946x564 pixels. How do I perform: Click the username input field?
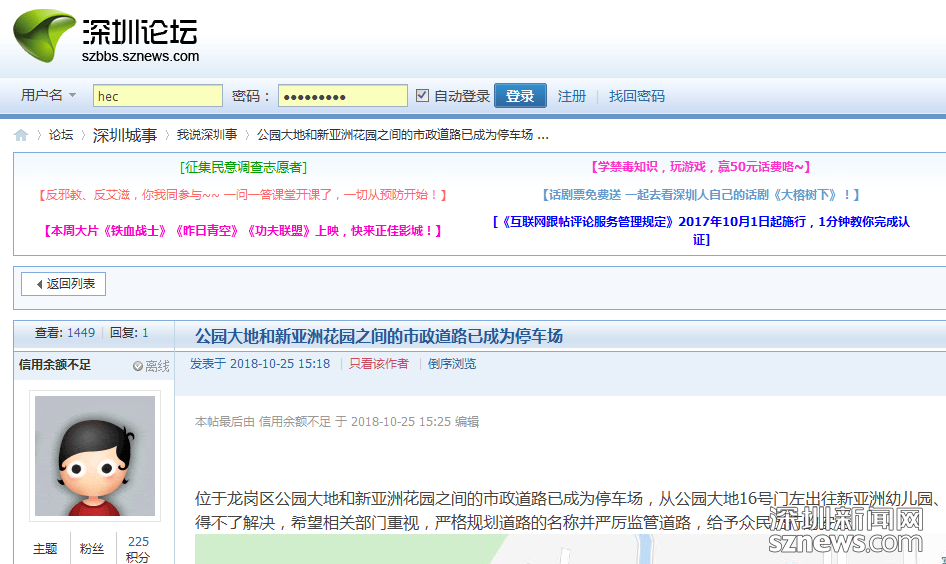[x=158, y=96]
